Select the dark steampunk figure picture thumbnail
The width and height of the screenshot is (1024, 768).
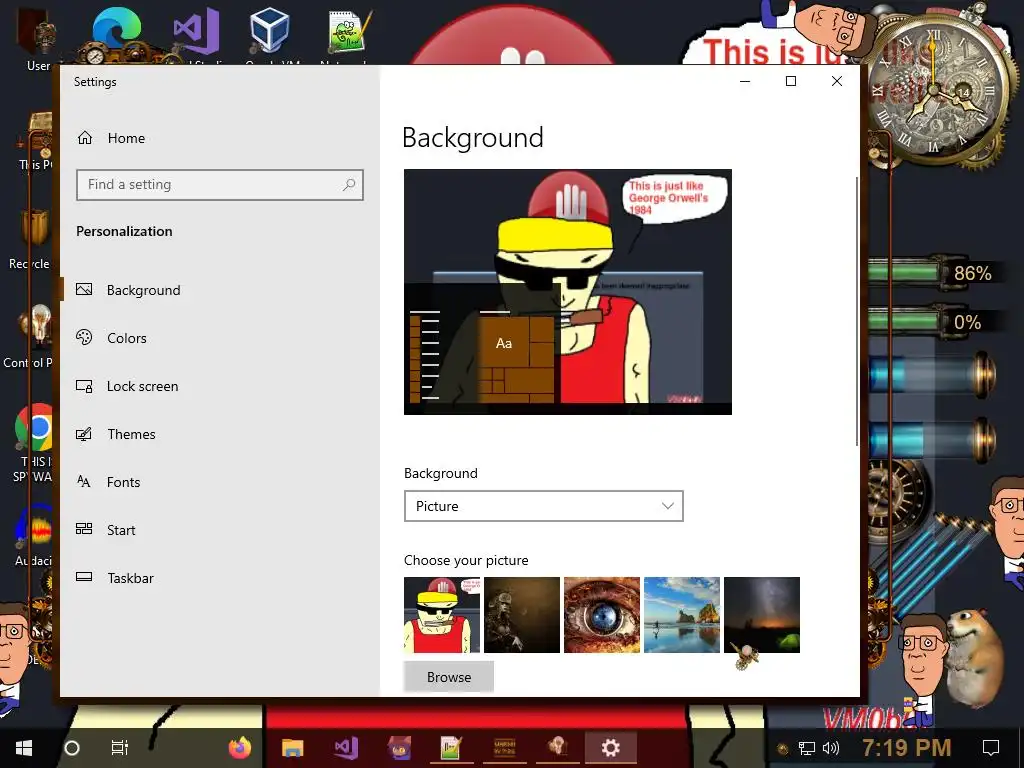(x=522, y=615)
